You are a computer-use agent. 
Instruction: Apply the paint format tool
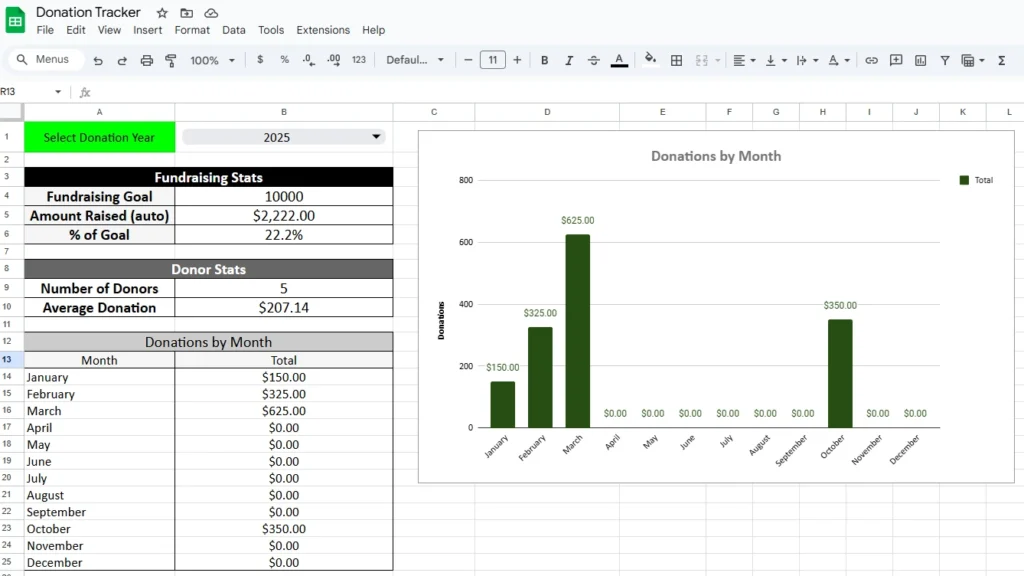point(170,60)
